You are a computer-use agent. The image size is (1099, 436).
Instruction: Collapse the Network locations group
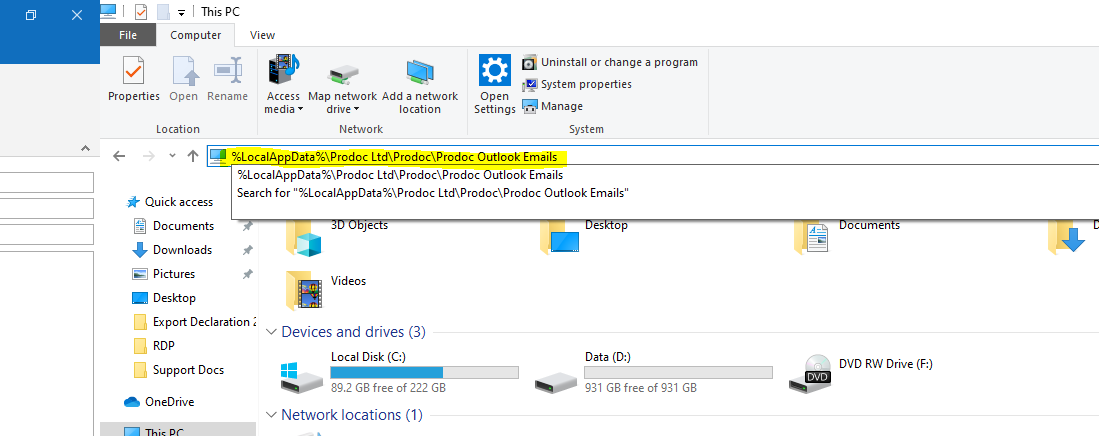tap(273, 415)
